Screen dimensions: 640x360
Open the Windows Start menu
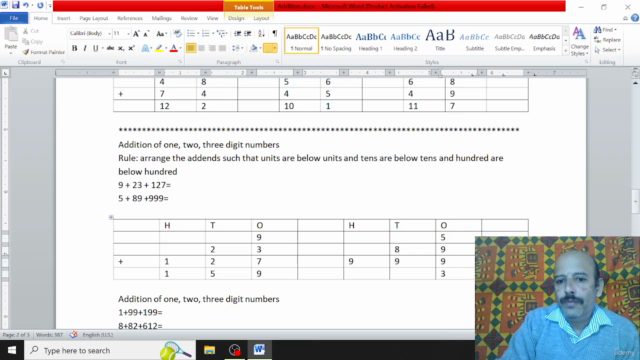tap(12, 350)
